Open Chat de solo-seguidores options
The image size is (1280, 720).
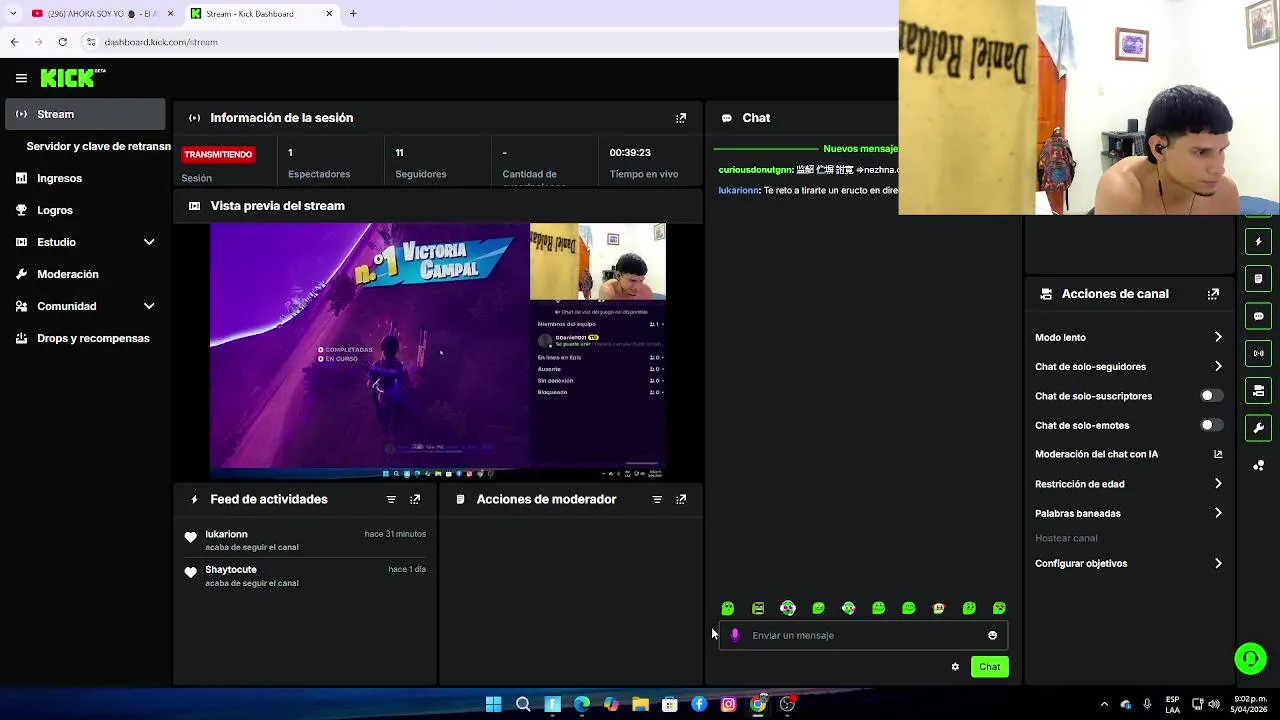pos(1128,367)
